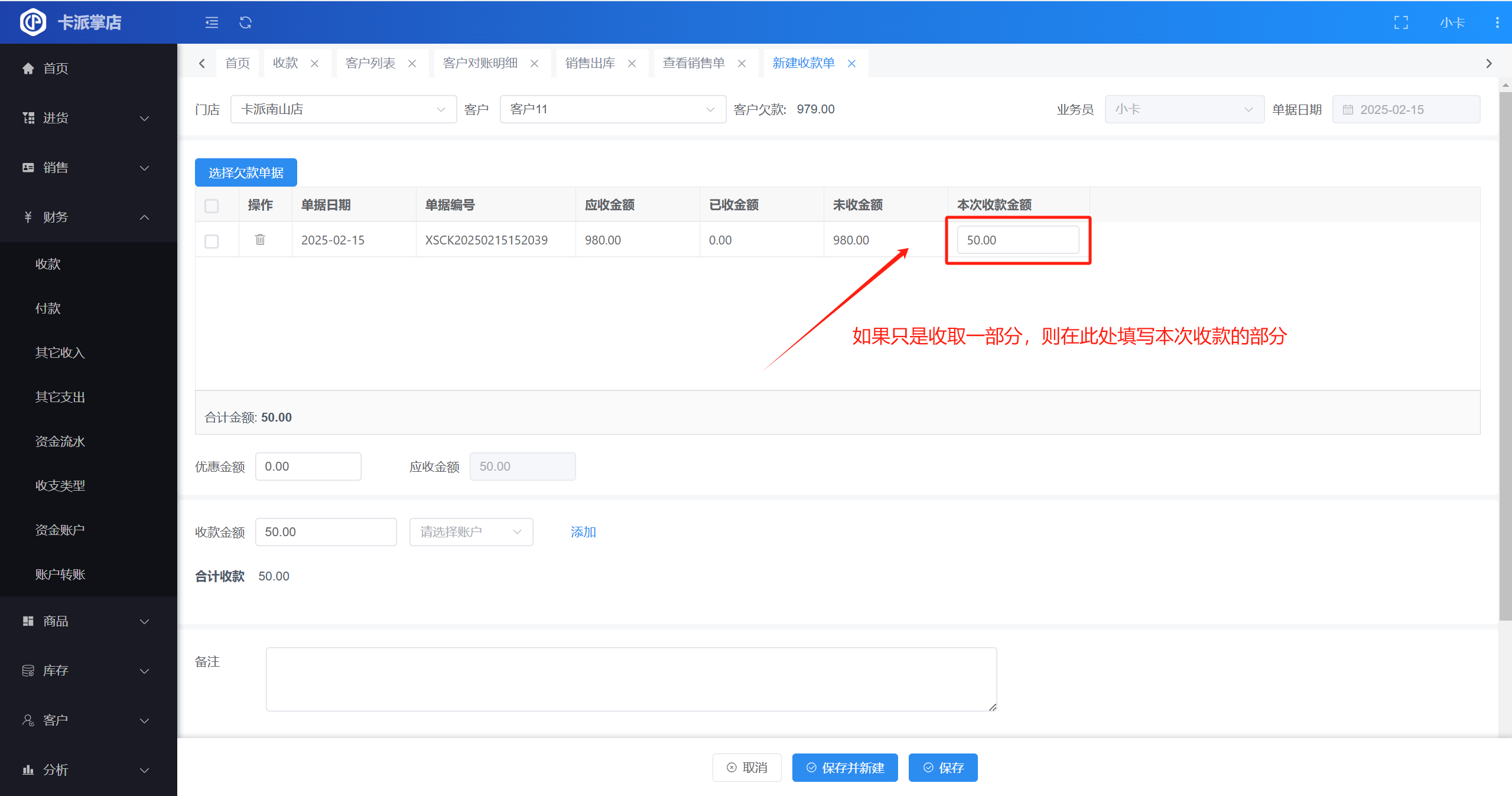Image resolution: width=1512 pixels, height=796 pixels.
Task: Open the 客户 customer dropdown
Action: (612, 109)
